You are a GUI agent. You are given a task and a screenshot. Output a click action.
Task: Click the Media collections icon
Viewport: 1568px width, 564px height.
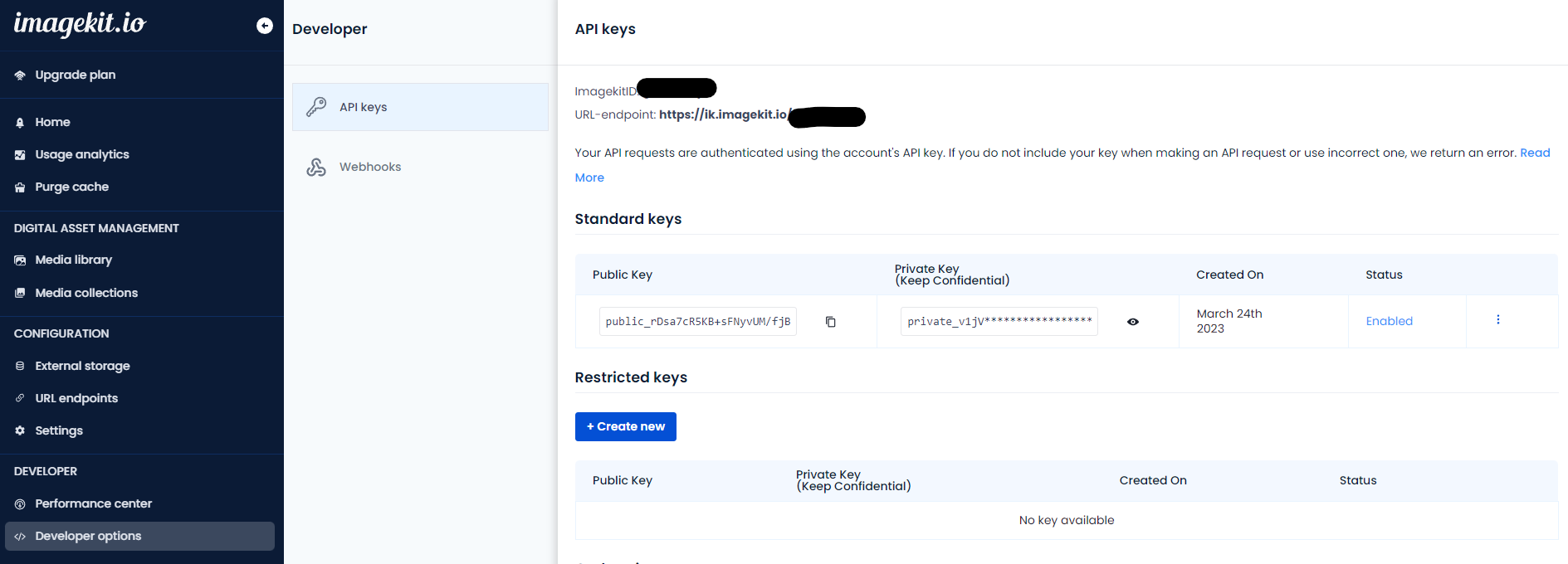click(20, 293)
